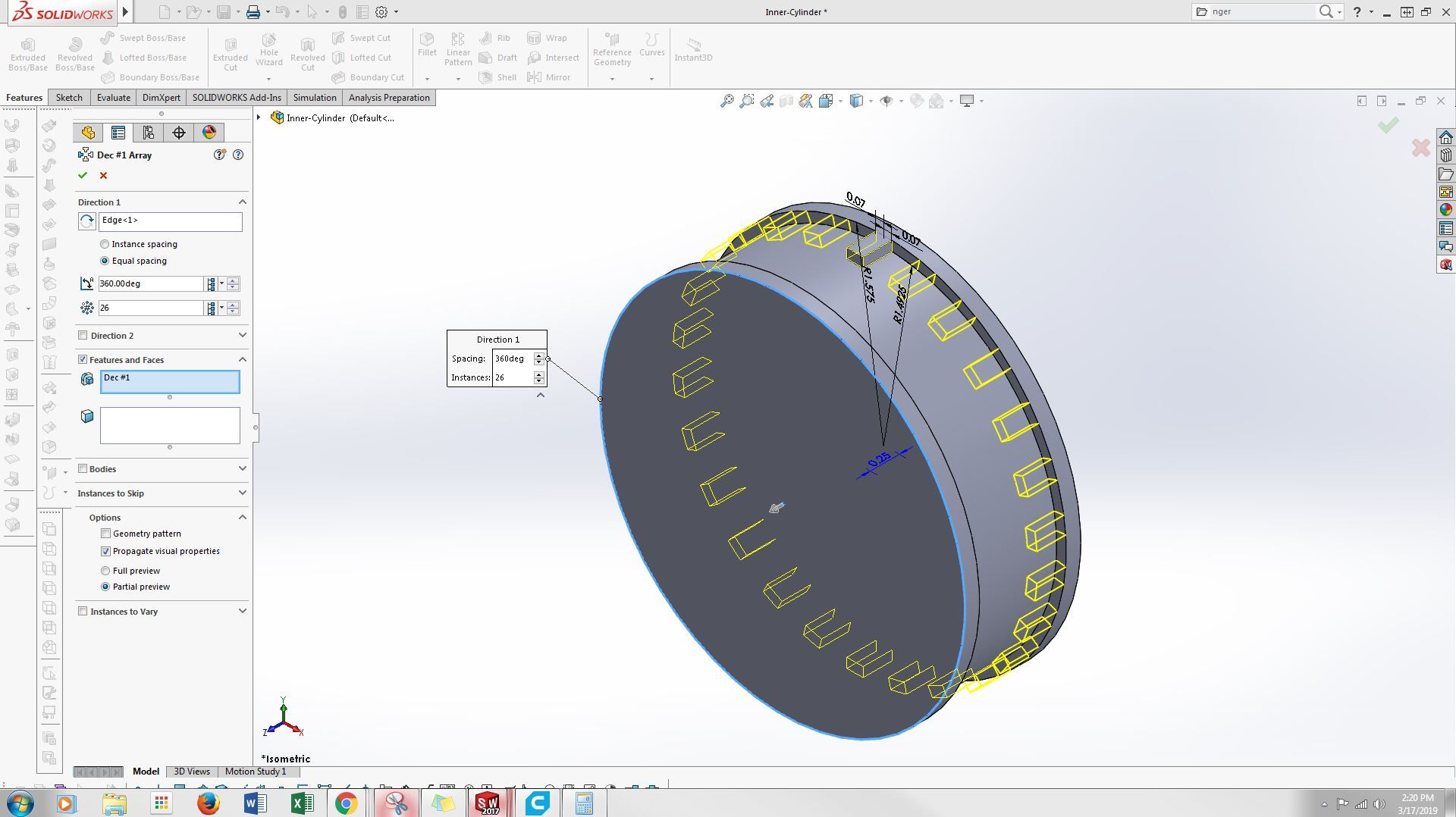Click the reverse direction icon beside Edge<1>

click(87, 221)
